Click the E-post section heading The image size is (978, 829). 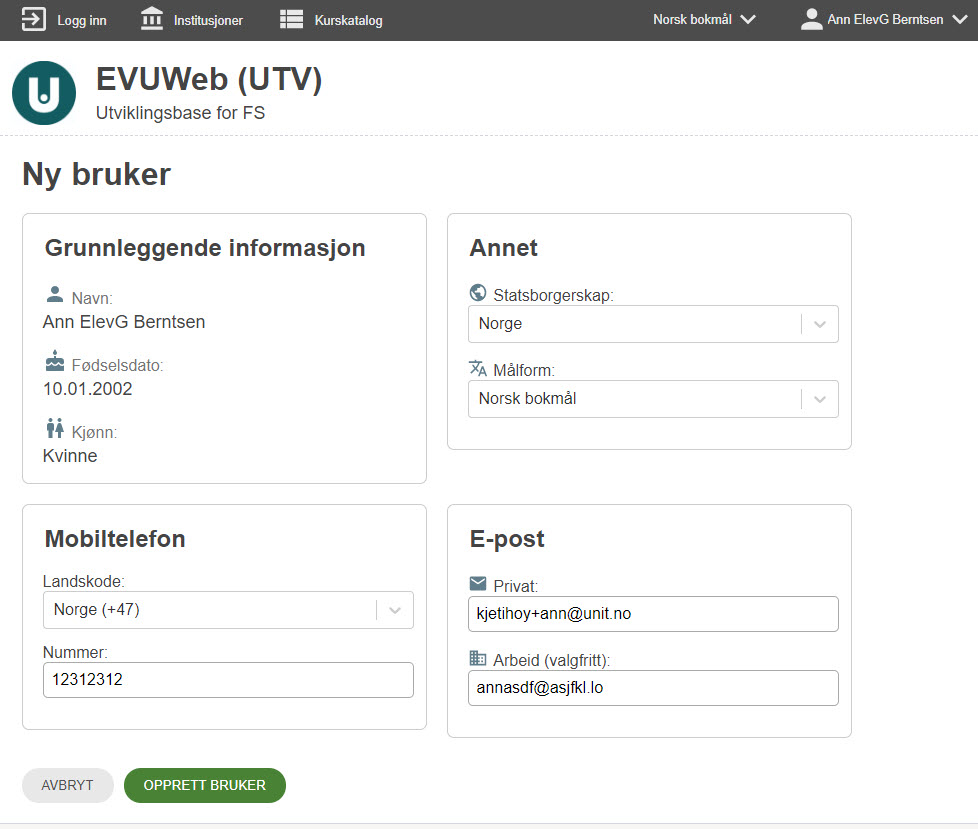pos(506,539)
